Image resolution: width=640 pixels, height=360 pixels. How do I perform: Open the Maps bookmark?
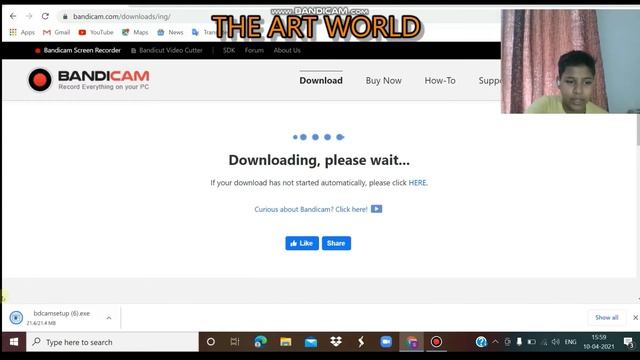point(135,32)
